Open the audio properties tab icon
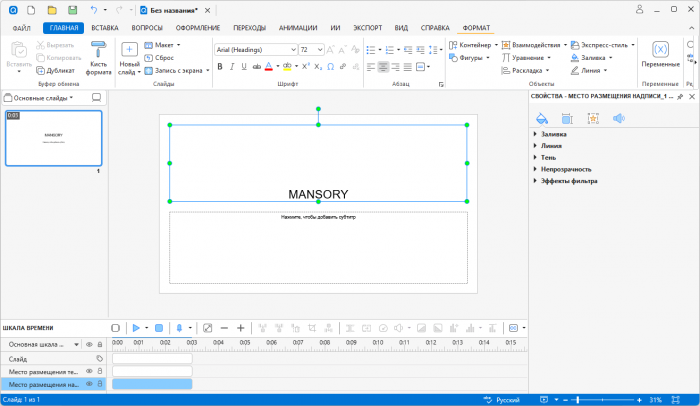Image resolution: width=700 pixels, height=406 pixels. [618, 118]
